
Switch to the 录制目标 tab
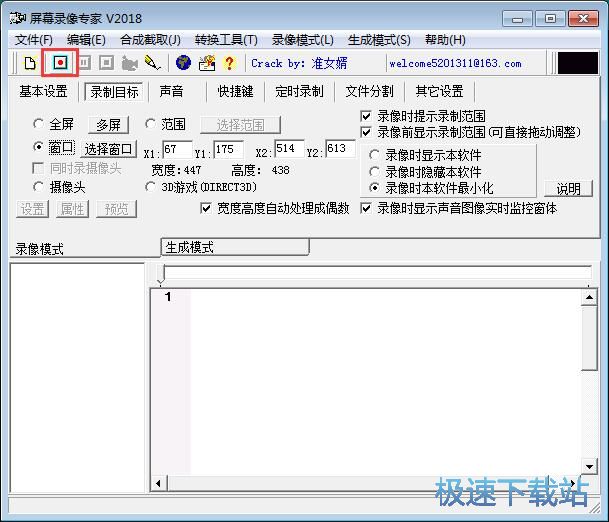click(x=114, y=92)
